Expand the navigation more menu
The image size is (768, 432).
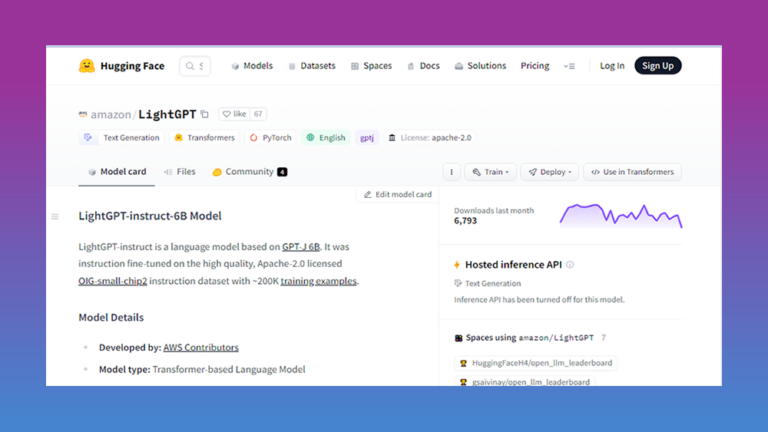point(569,66)
